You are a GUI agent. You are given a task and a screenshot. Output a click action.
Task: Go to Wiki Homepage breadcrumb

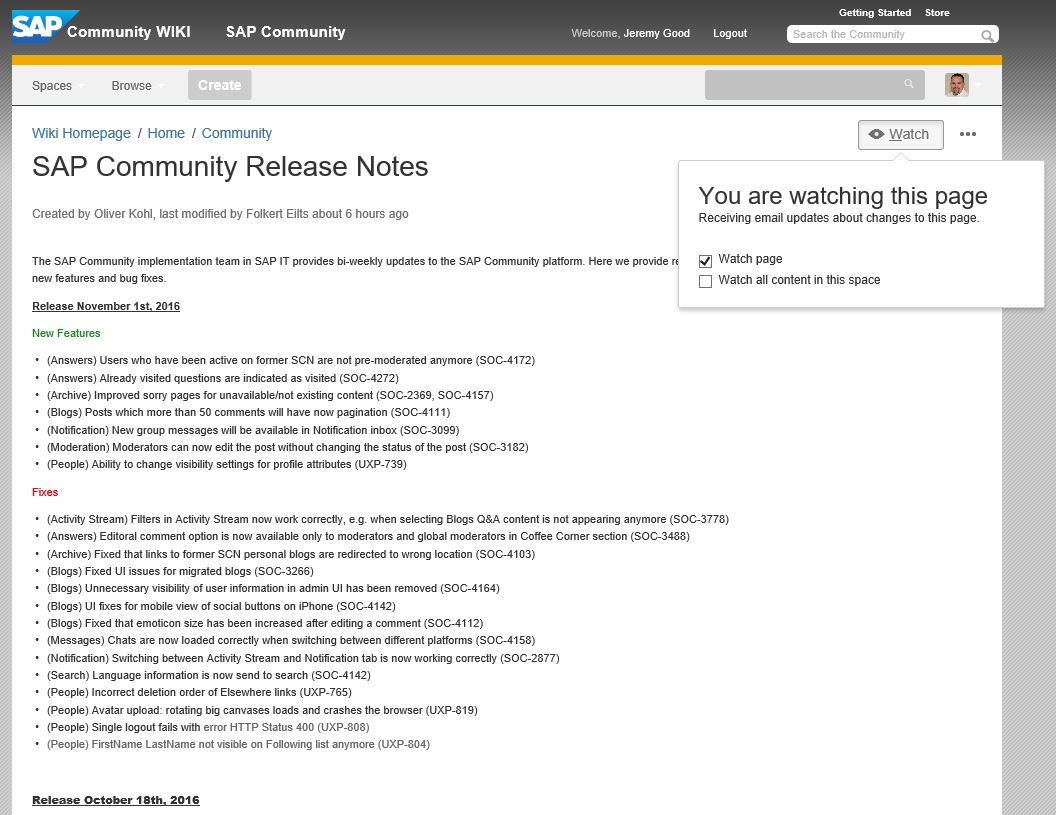click(x=81, y=133)
